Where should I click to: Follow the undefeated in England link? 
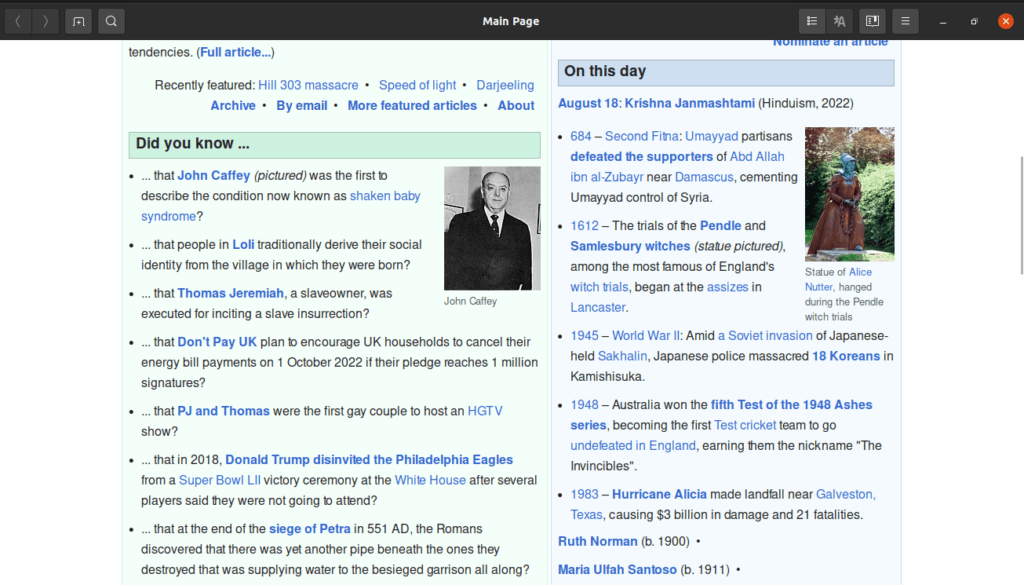(633, 446)
